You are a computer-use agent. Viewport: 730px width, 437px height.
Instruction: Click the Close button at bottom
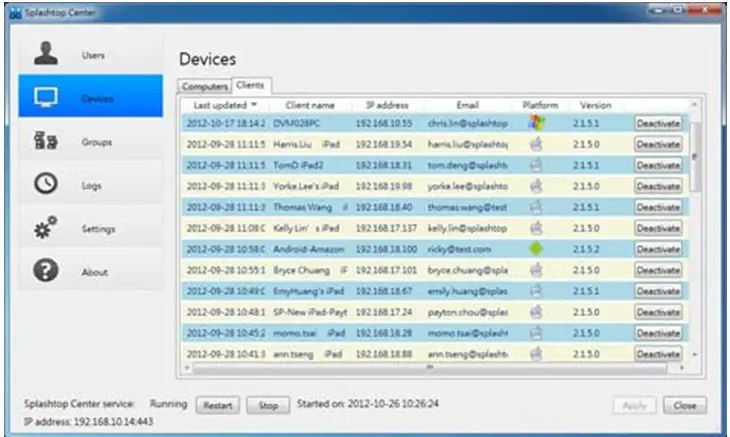click(685, 405)
